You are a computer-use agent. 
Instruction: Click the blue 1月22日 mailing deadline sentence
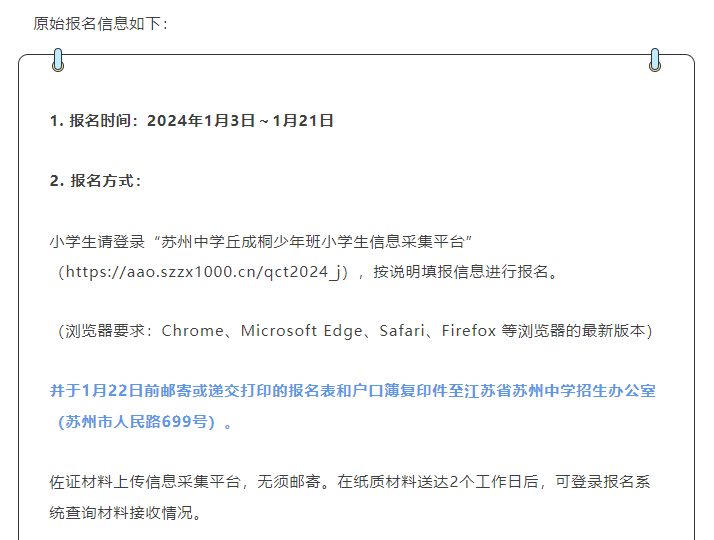coord(352,391)
